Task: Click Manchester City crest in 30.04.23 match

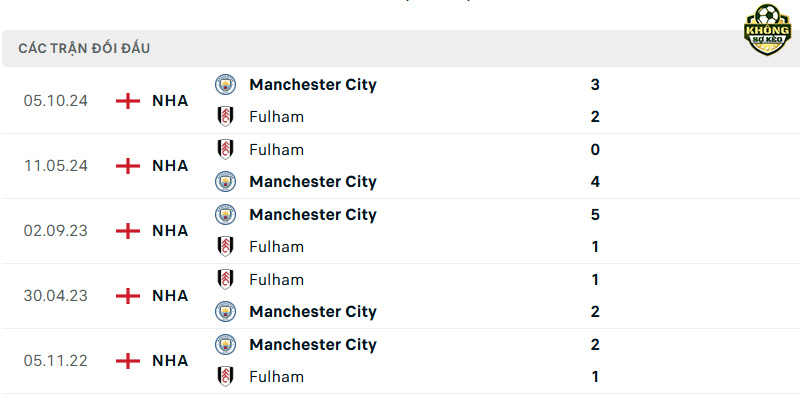Action: [x=225, y=311]
